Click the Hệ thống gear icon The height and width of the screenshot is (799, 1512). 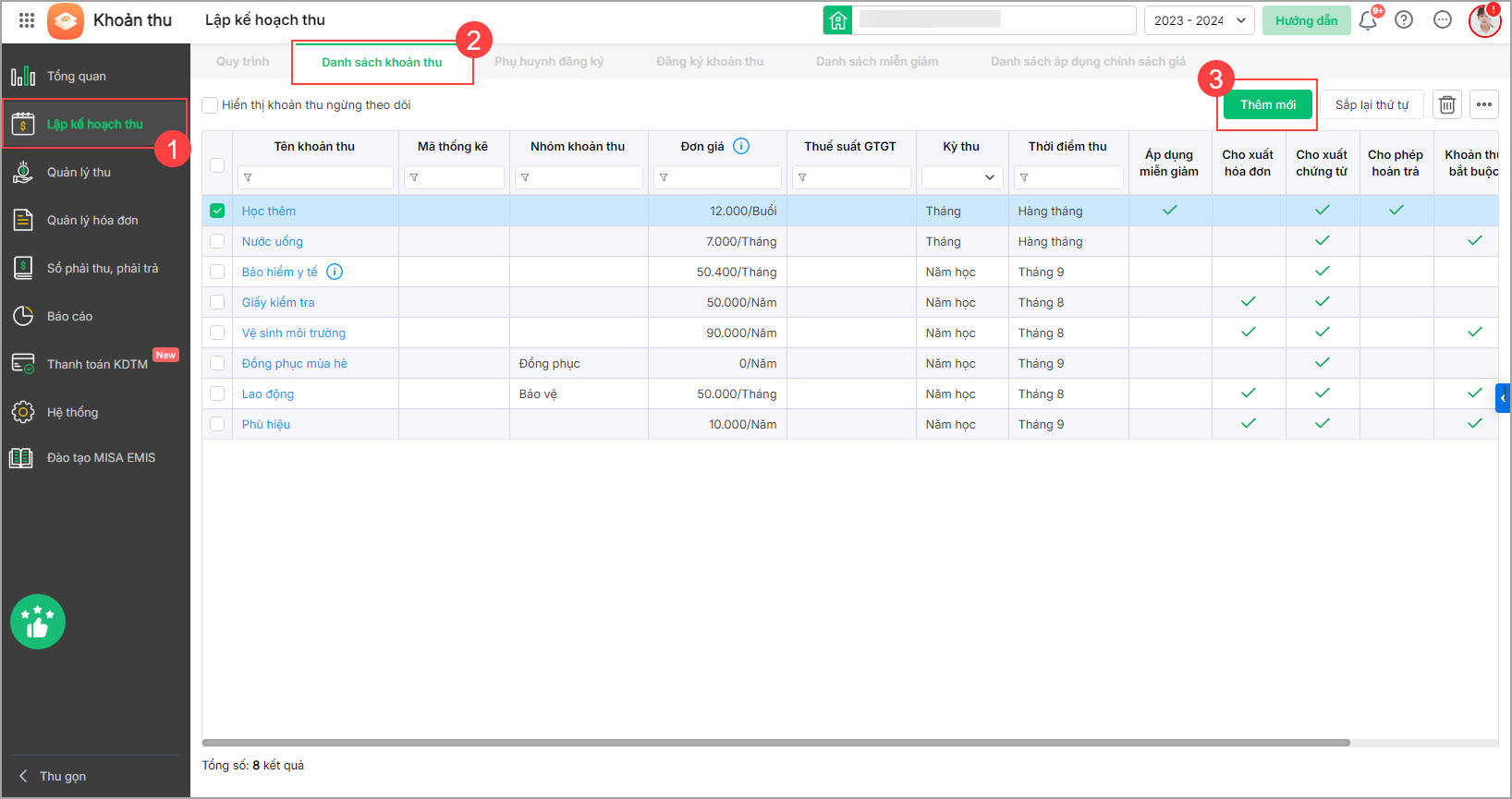click(x=23, y=412)
